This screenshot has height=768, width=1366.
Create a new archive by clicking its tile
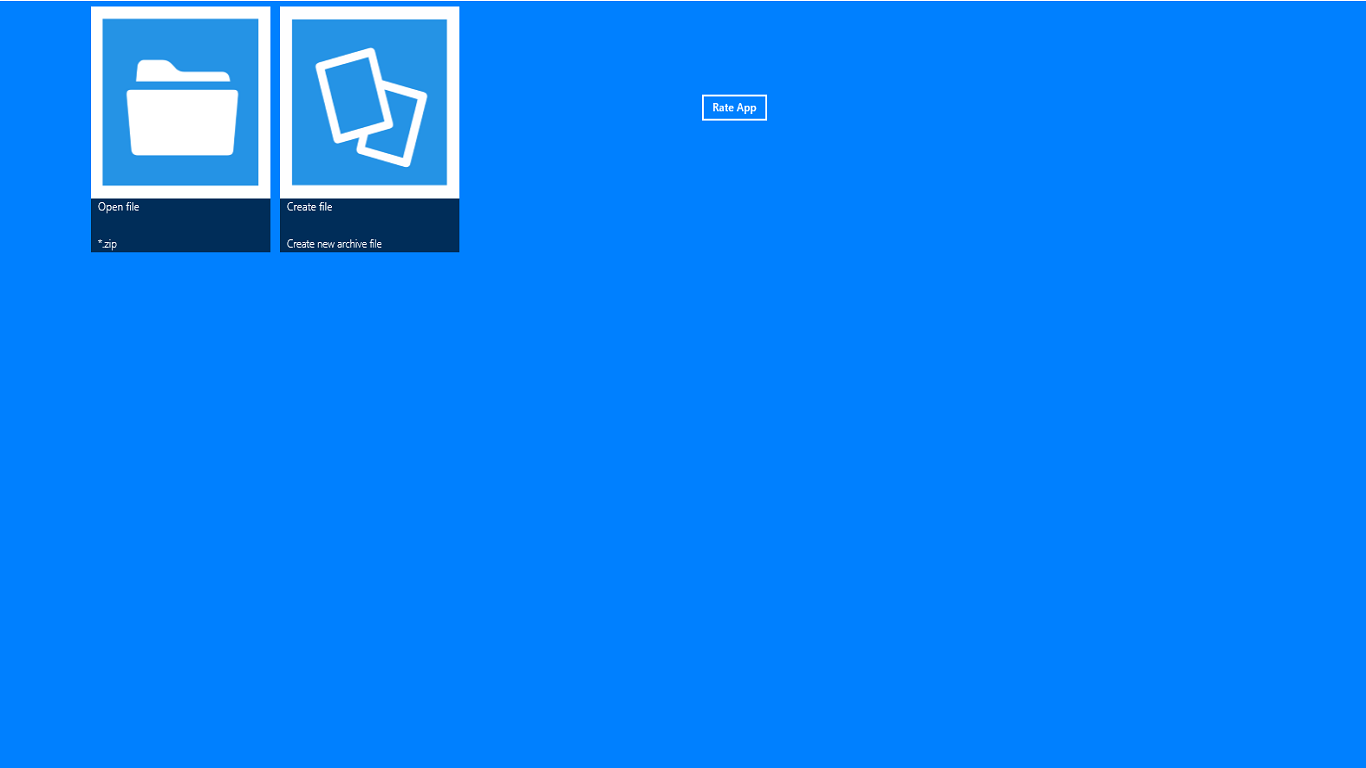pos(369,130)
